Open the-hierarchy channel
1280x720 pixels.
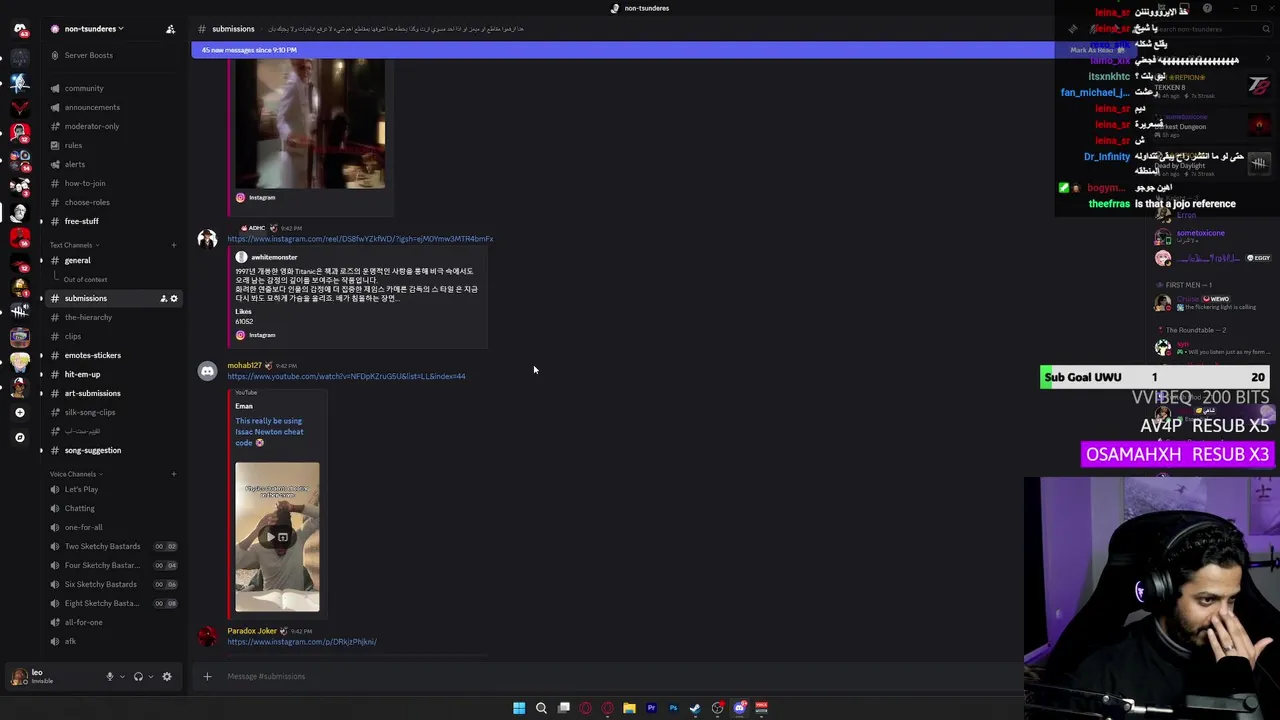pyautogui.click(x=88, y=317)
